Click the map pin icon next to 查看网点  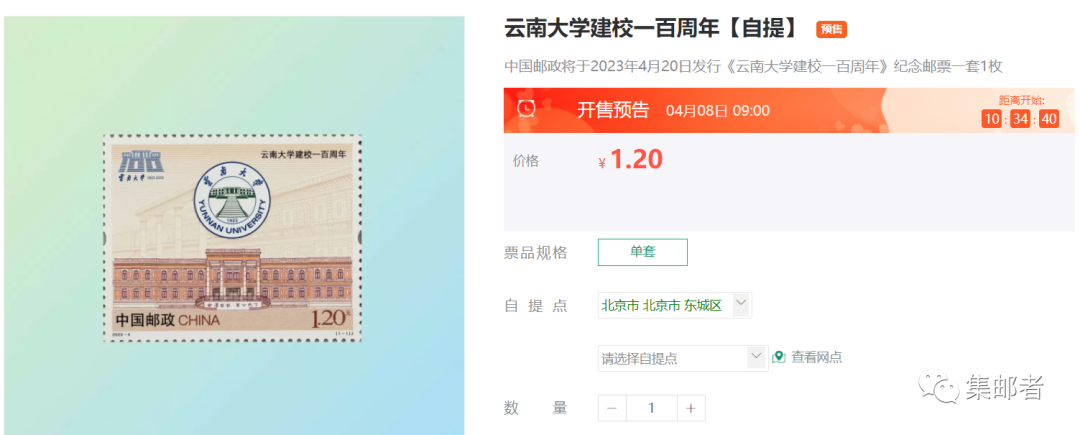(779, 357)
